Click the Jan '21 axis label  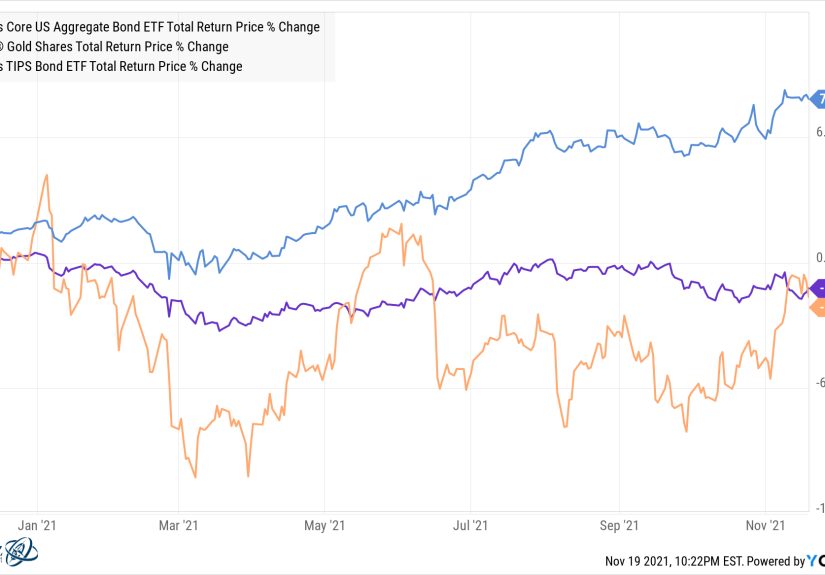pyautogui.click(x=37, y=524)
